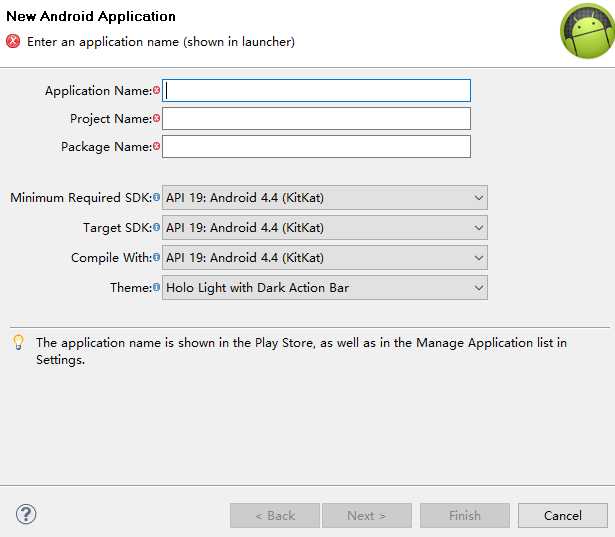Click the 'Enter an application name' error message
Screen dimensions: 615x537
pyautogui.click(x=161, y=42)
